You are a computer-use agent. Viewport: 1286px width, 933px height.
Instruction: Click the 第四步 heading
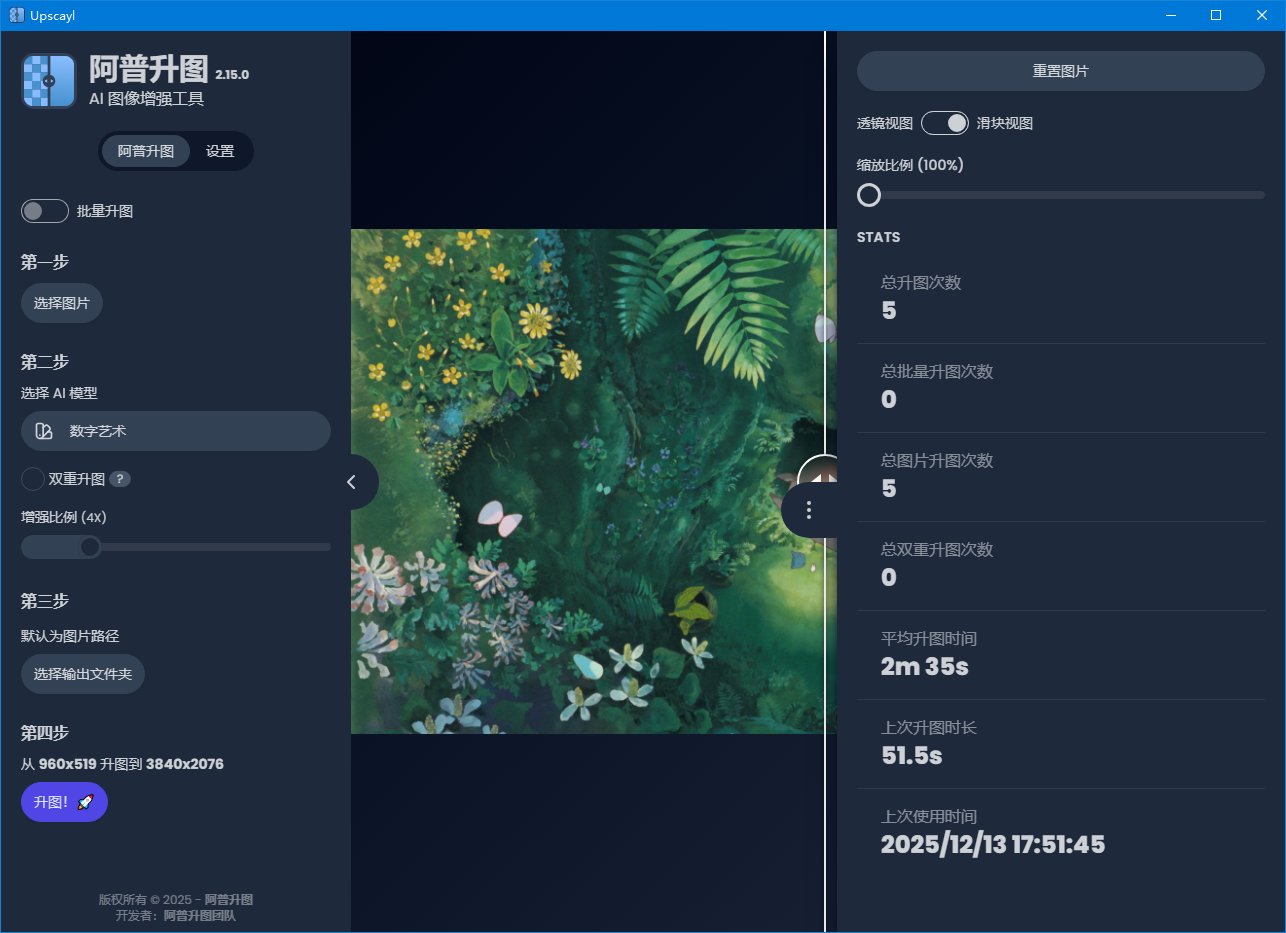click(x=45, y=733)
